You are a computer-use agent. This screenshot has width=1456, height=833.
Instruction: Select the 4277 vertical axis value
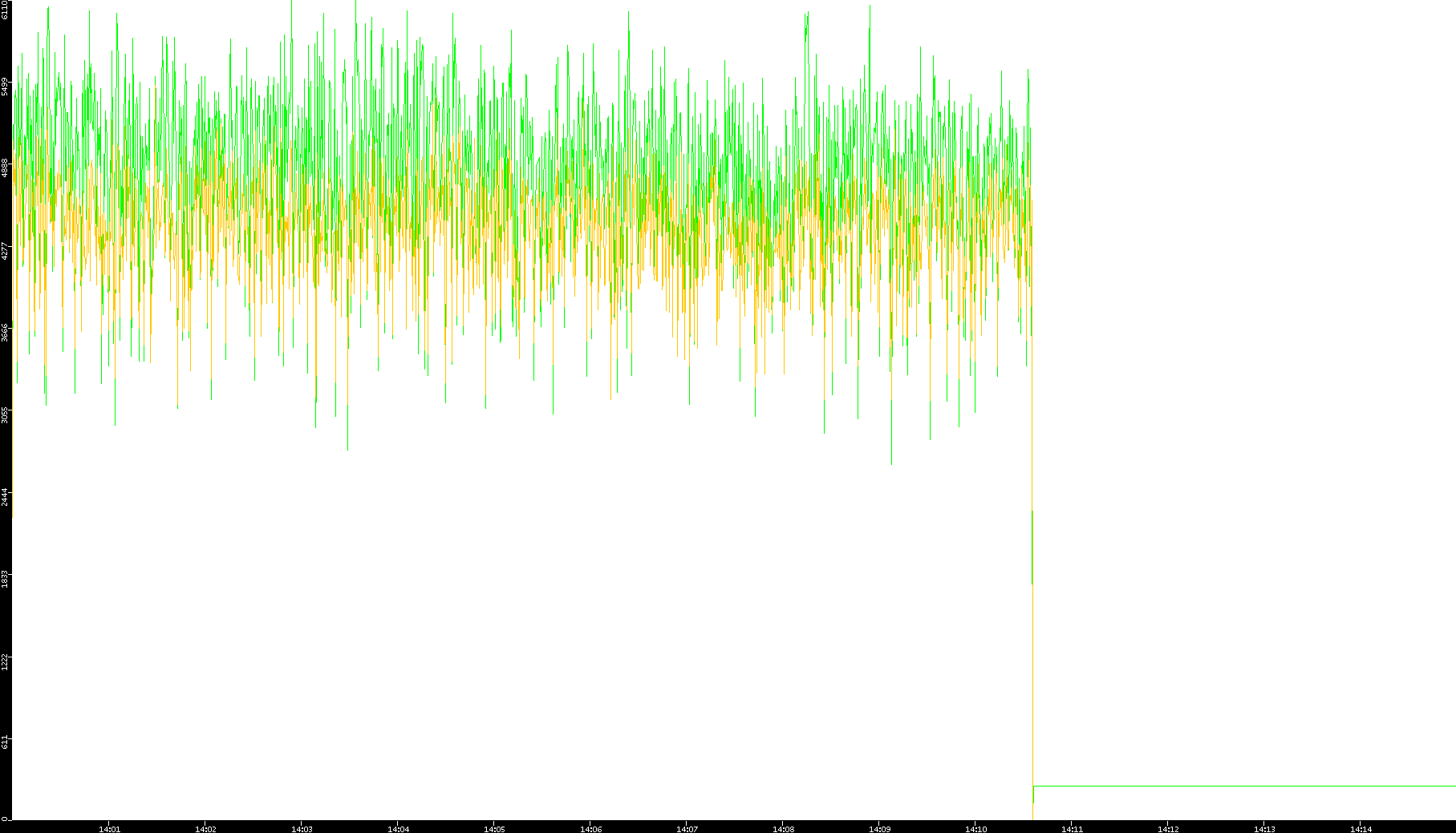(5, 250)
